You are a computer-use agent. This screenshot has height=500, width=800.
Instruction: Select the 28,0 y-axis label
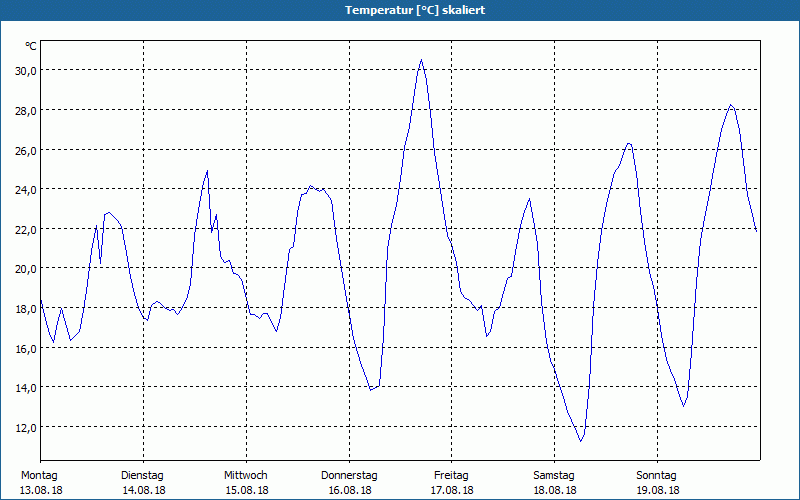pos(24,110)
